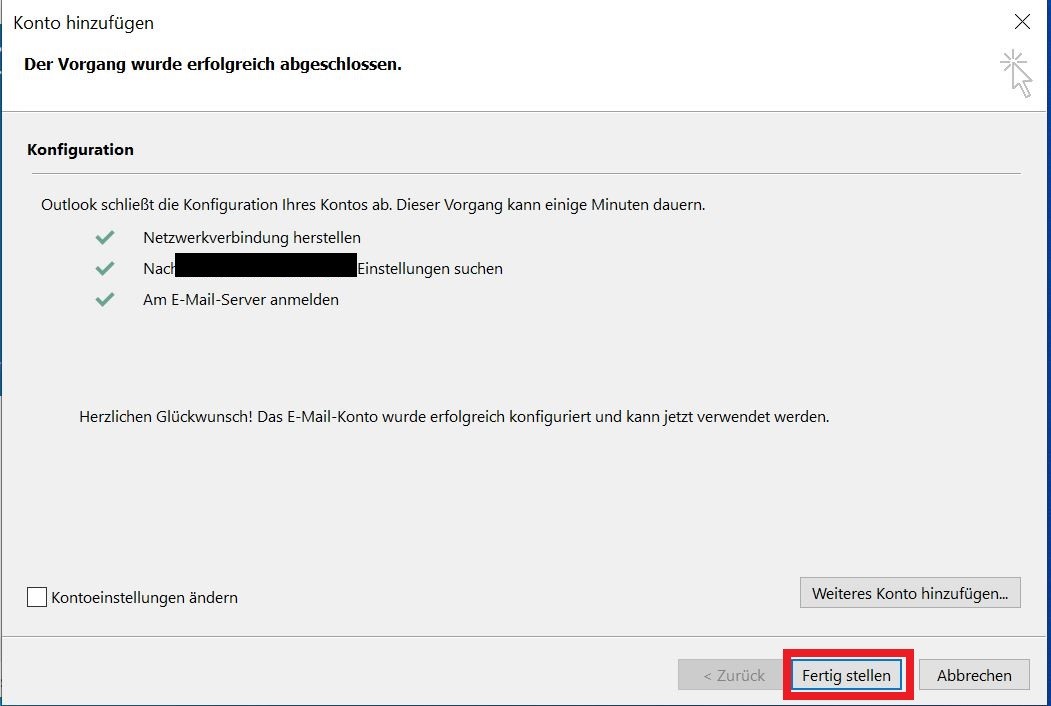The image size is (1051, 706).
Task: Click the checkmark beside Am E-Mail-Server anmelden
Action: [104, 298]
